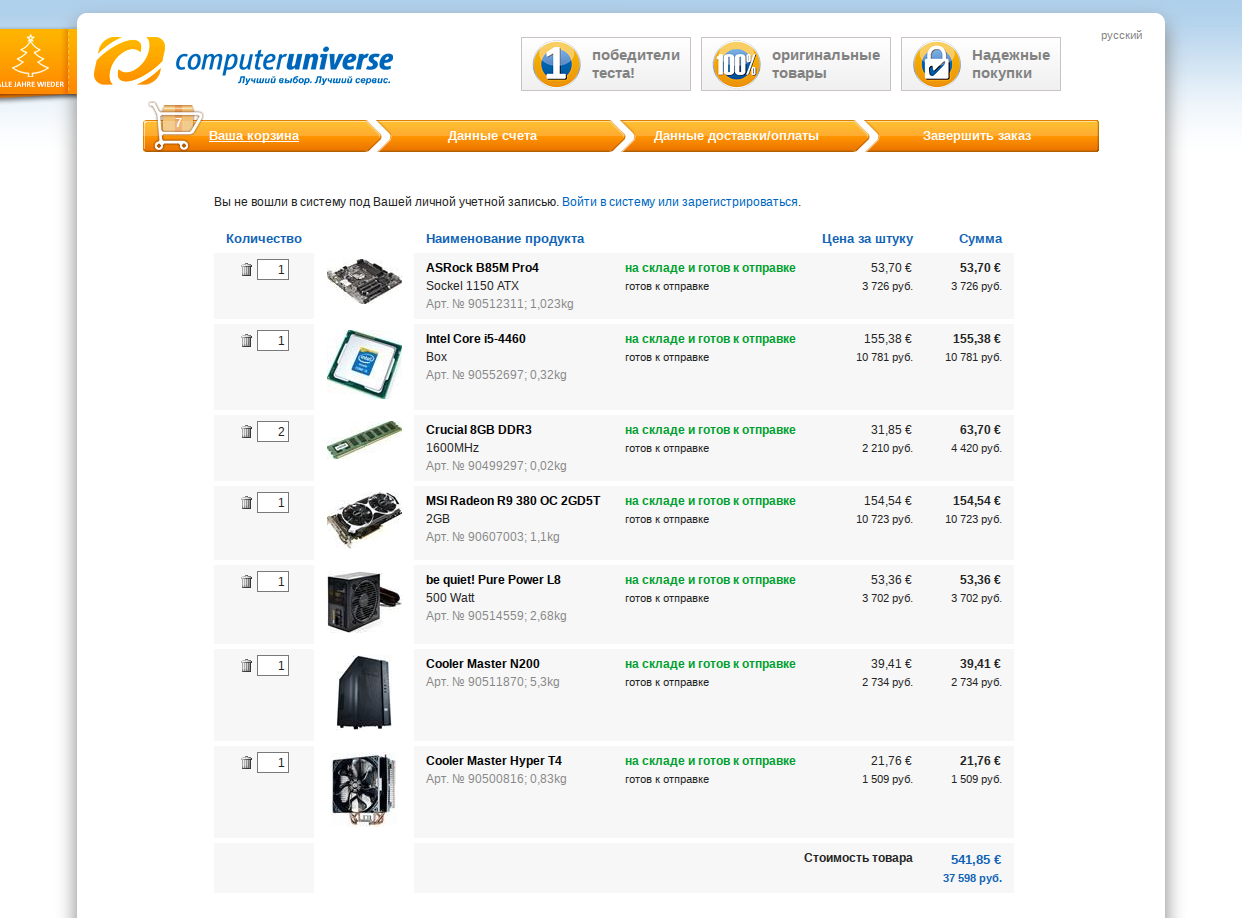Click Наименование продукта column header
The image size is (1242, 918).
pyautogui.click(x=505, y=239)
